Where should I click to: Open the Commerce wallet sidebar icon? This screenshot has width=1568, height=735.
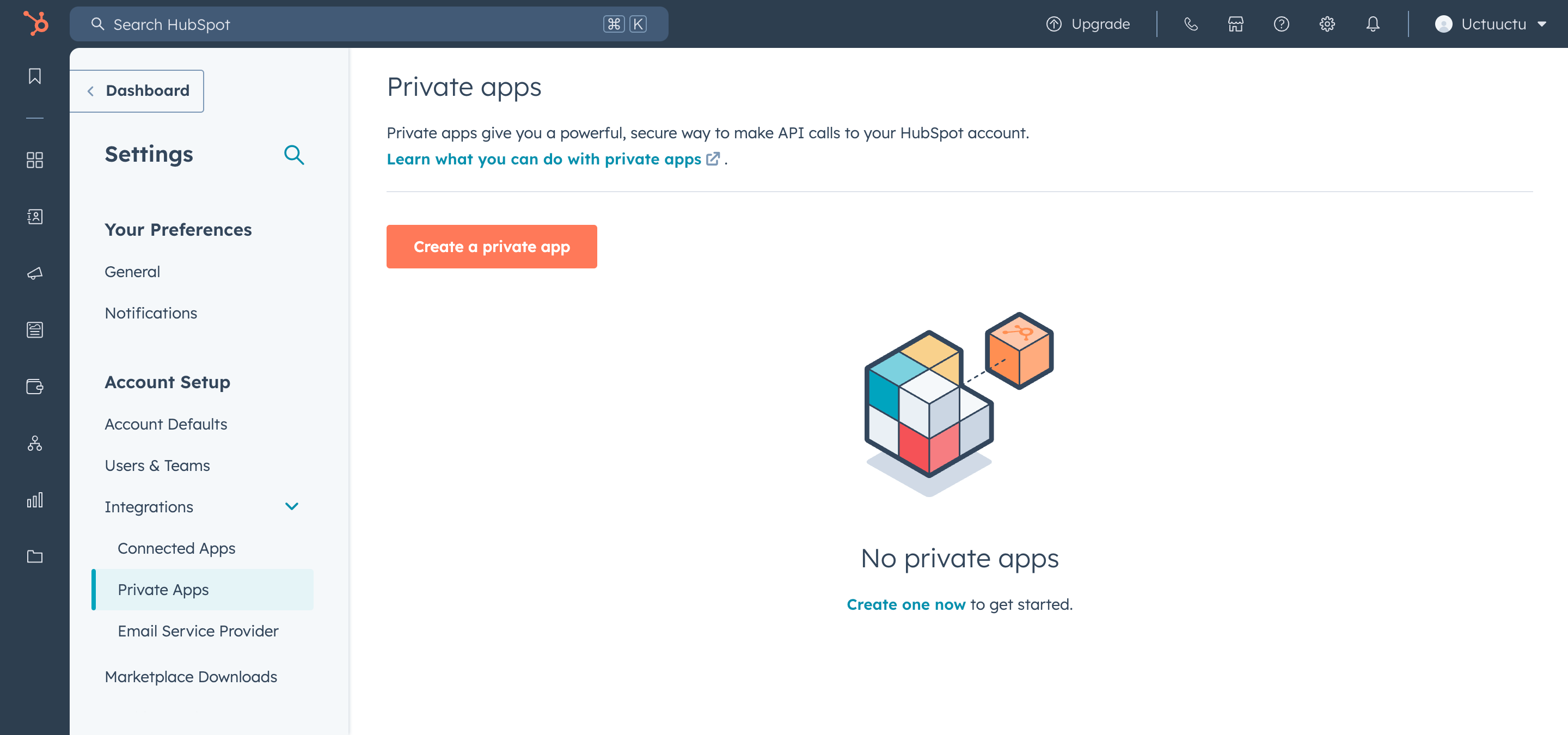pos(35,387)
